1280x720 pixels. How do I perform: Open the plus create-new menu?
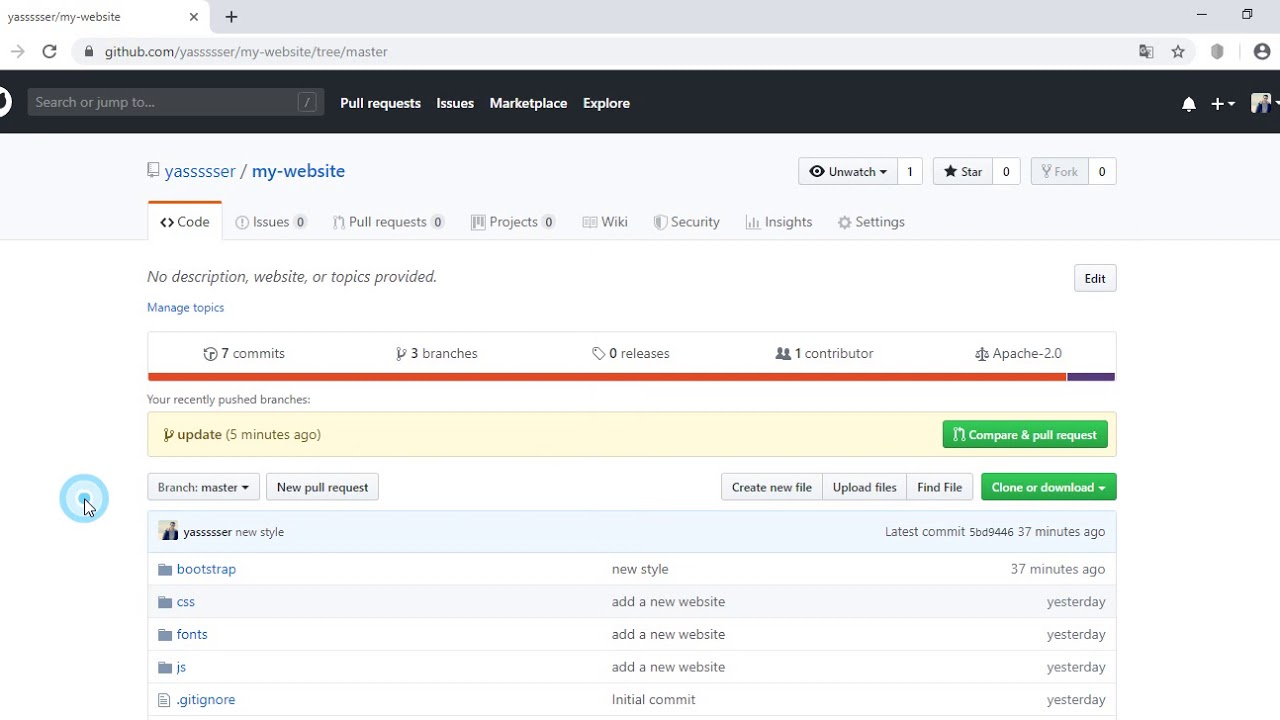coord(1223,104)
